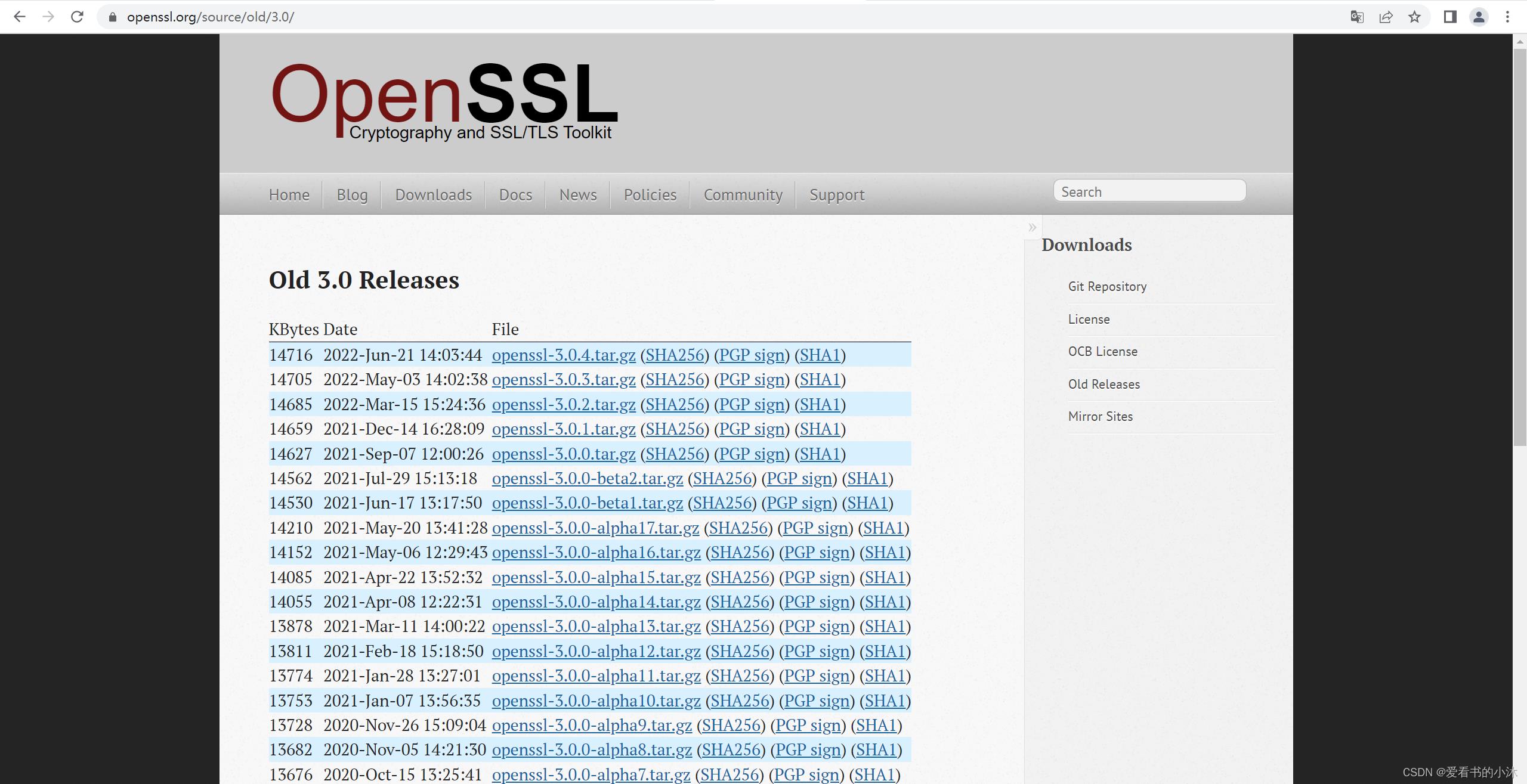The width and height of the screenshot is (1527, 784).
Task: Open SHA256 for openssl-3.0.3
Action: (675, 379)
